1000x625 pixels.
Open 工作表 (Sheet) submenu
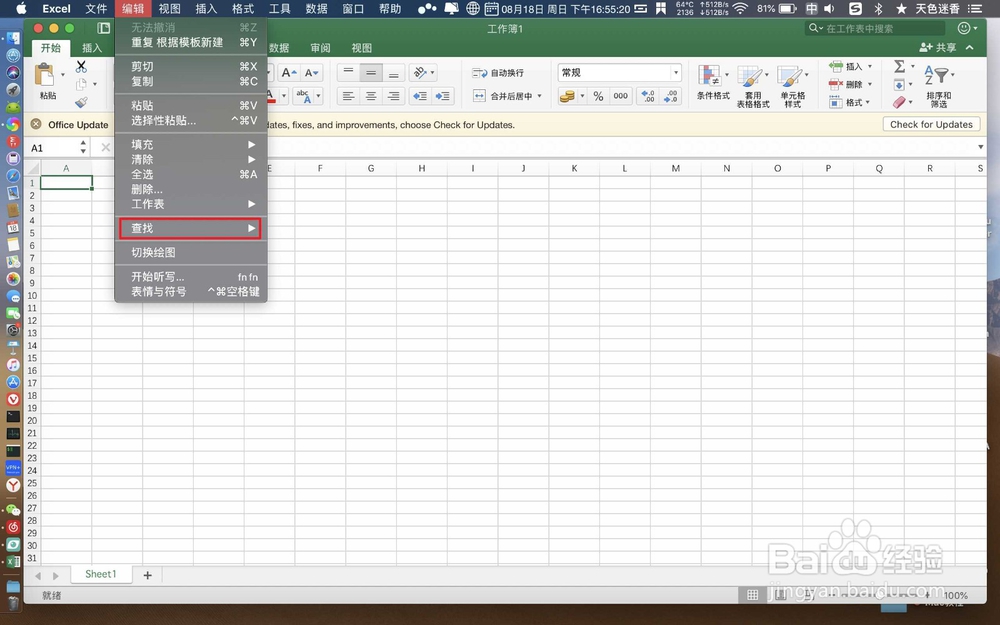[x=190, y=204]
